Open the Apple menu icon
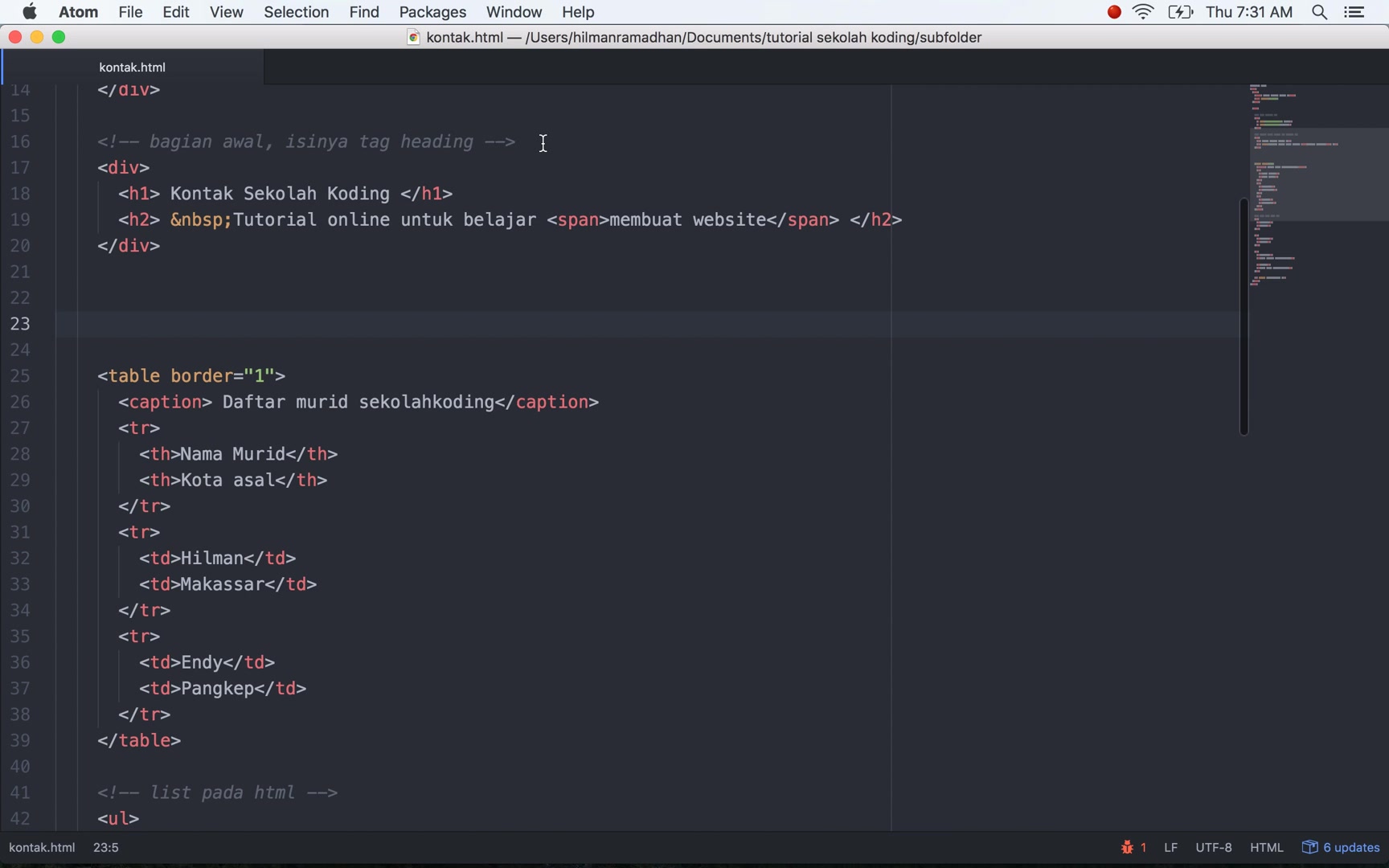Screen dimensions: 1389x868 (30, 12)
